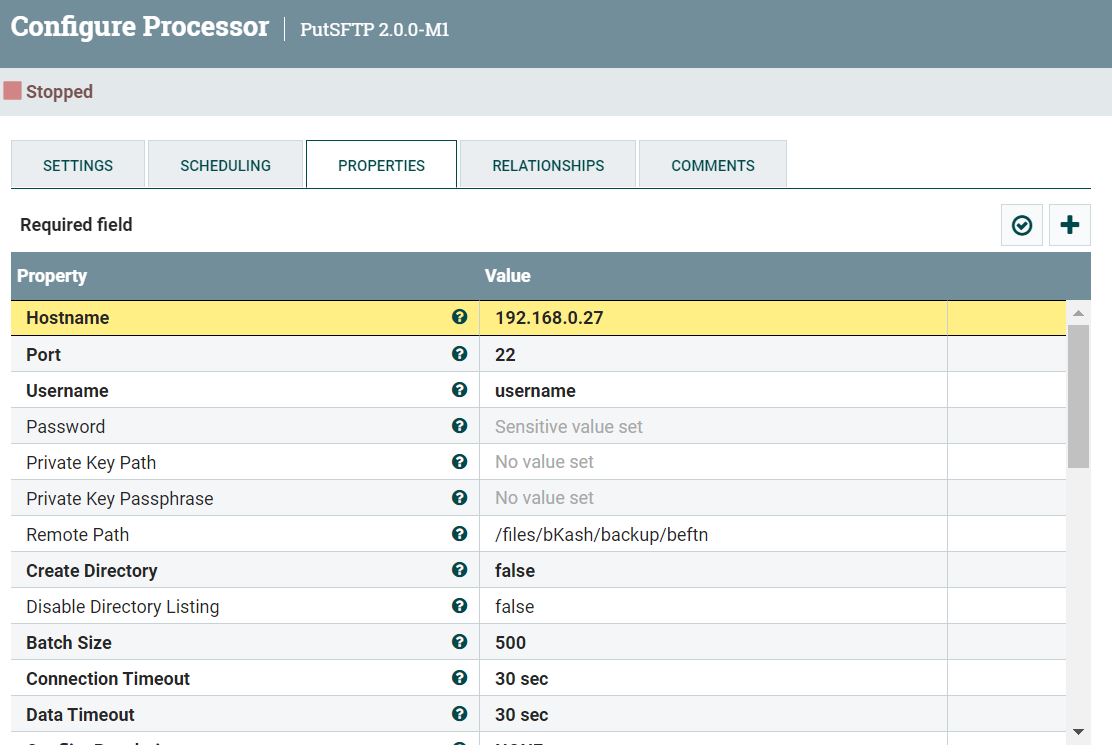Add a new property with the plus button
Screen dimensions: 1112x753
[x=1069, y=225]
